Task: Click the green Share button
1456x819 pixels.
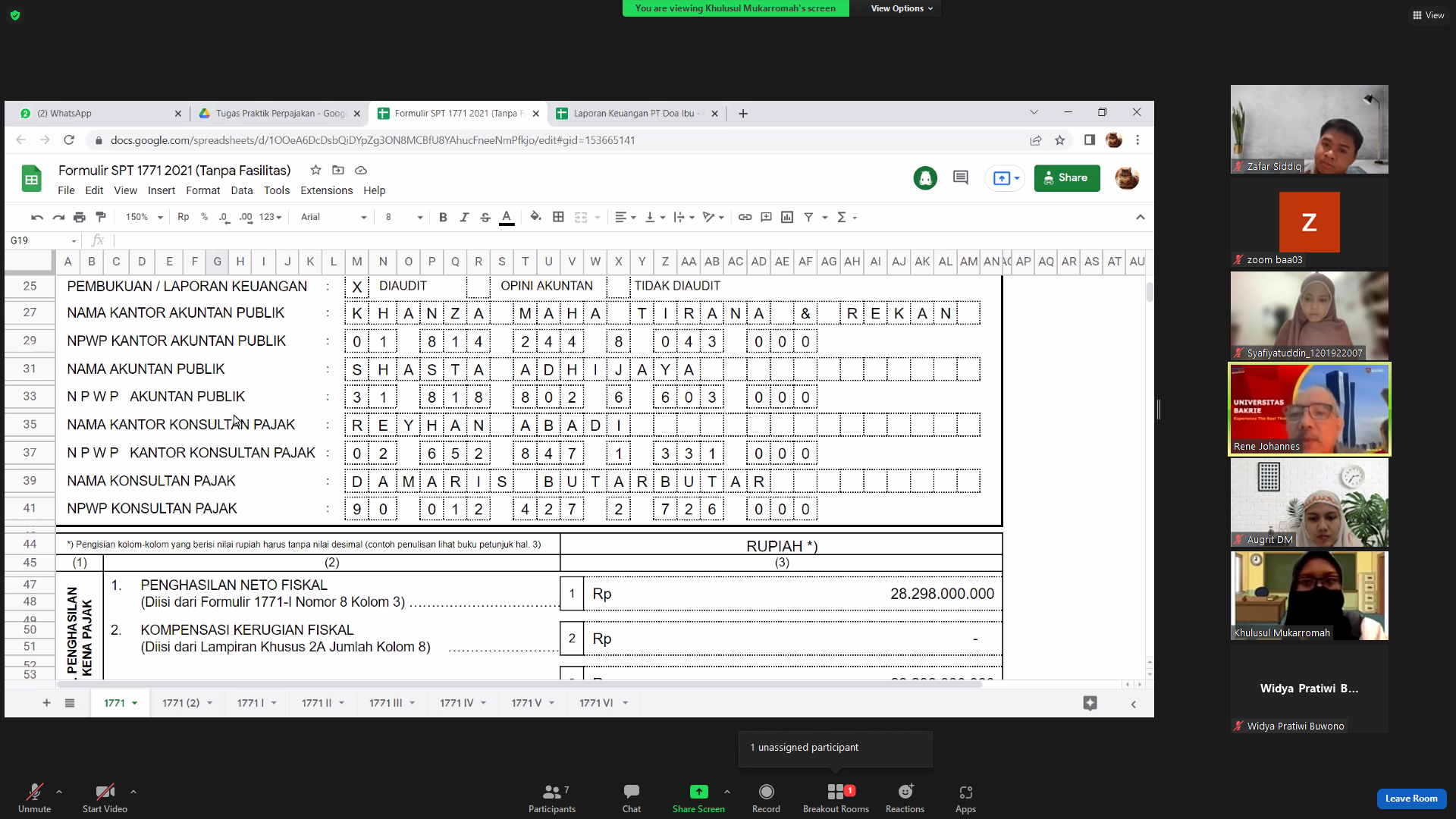Action: click(1067, 178)
